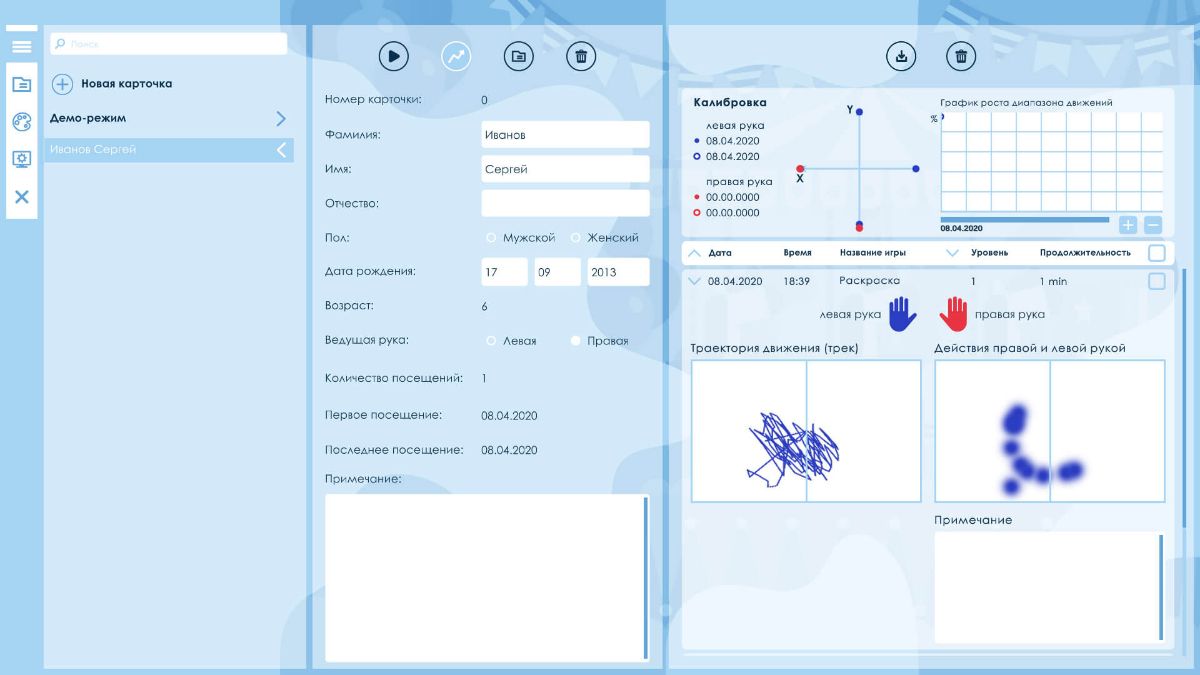Click the save card folder icon
1200x675 pixels.
tap(518, 57)
